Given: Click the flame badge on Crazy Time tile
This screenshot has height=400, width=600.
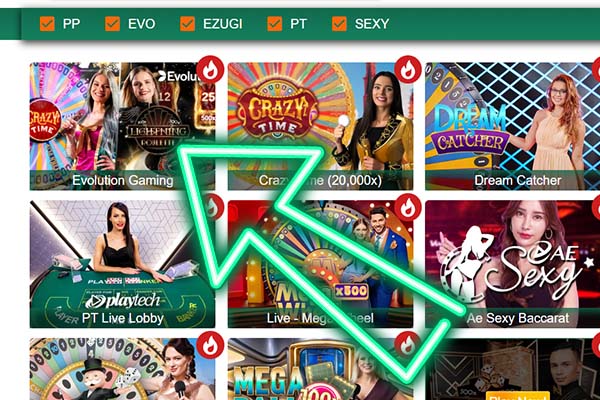Looking at the screenshot, I should click(x=408, y=69).
